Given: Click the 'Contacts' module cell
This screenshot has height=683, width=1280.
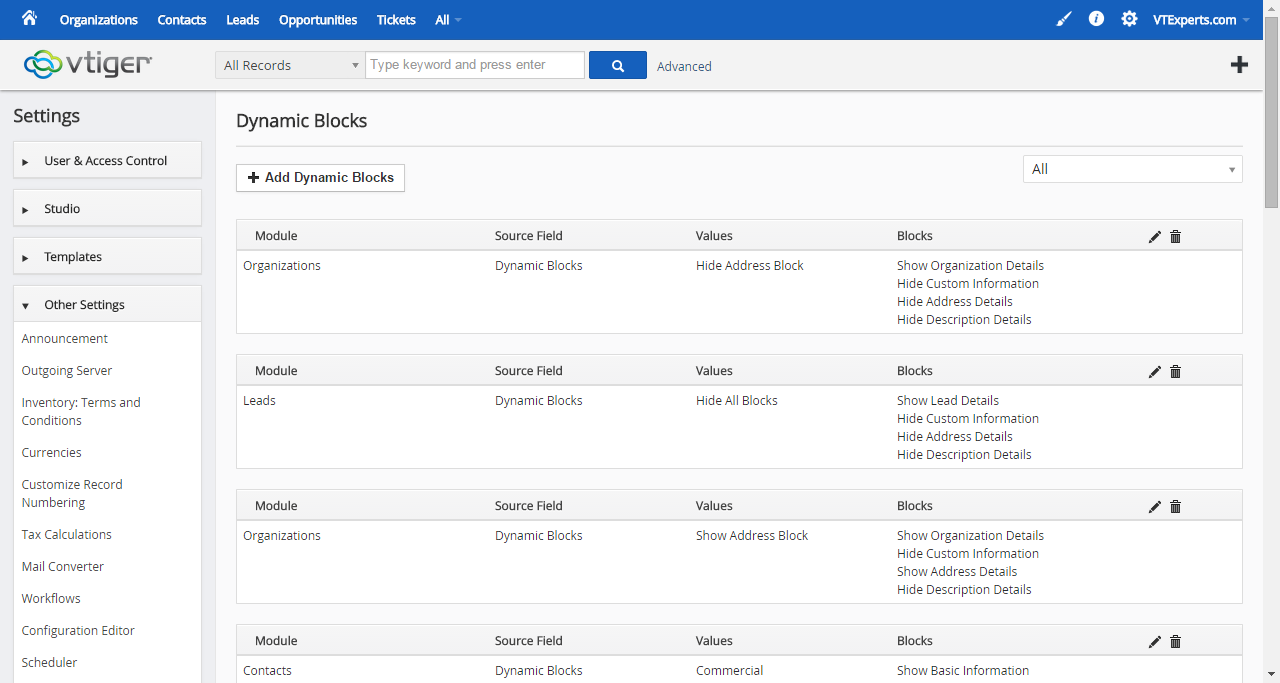Looking at the screenshot, I should 267,670.
